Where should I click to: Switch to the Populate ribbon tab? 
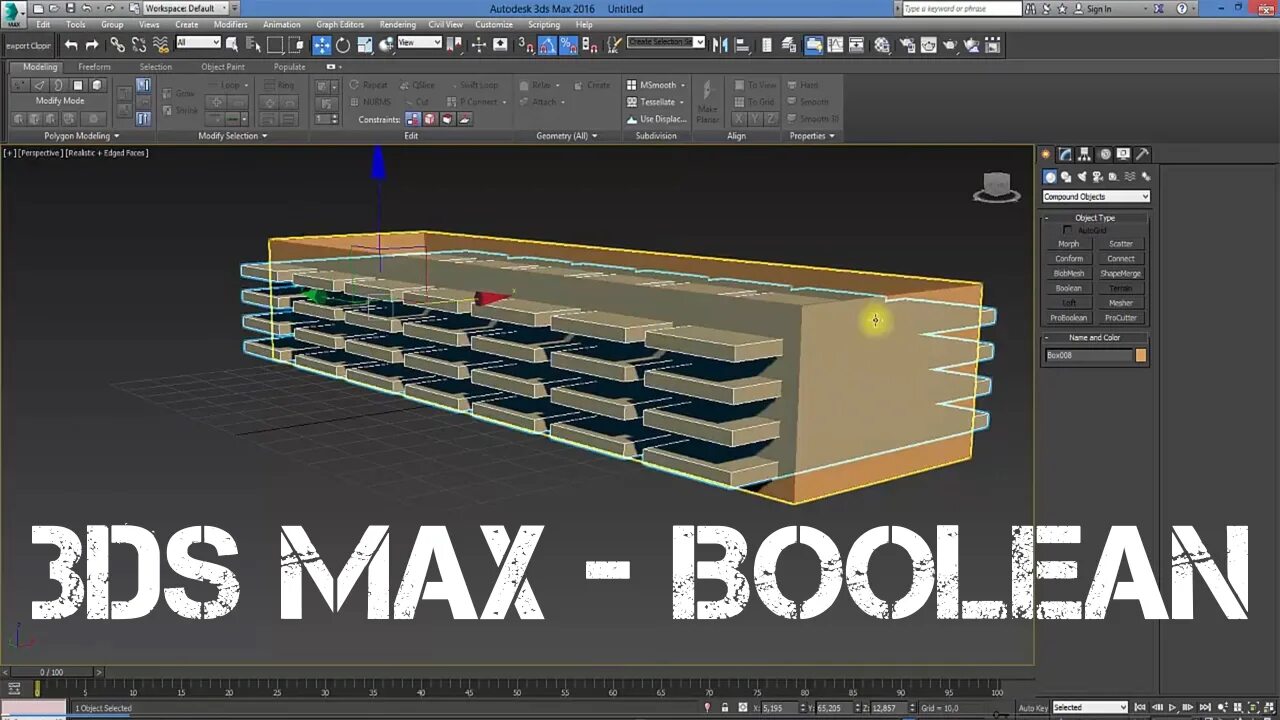[289, 67]
